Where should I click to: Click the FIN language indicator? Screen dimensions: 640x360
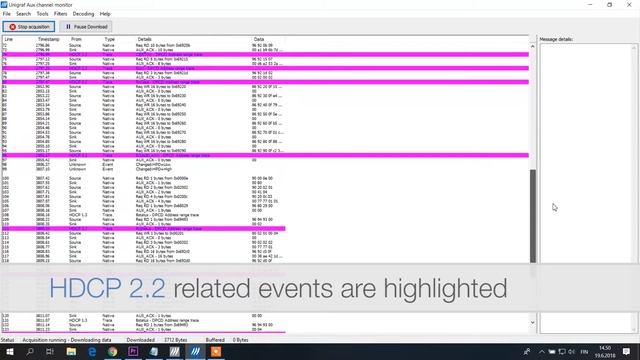(584, 351)
